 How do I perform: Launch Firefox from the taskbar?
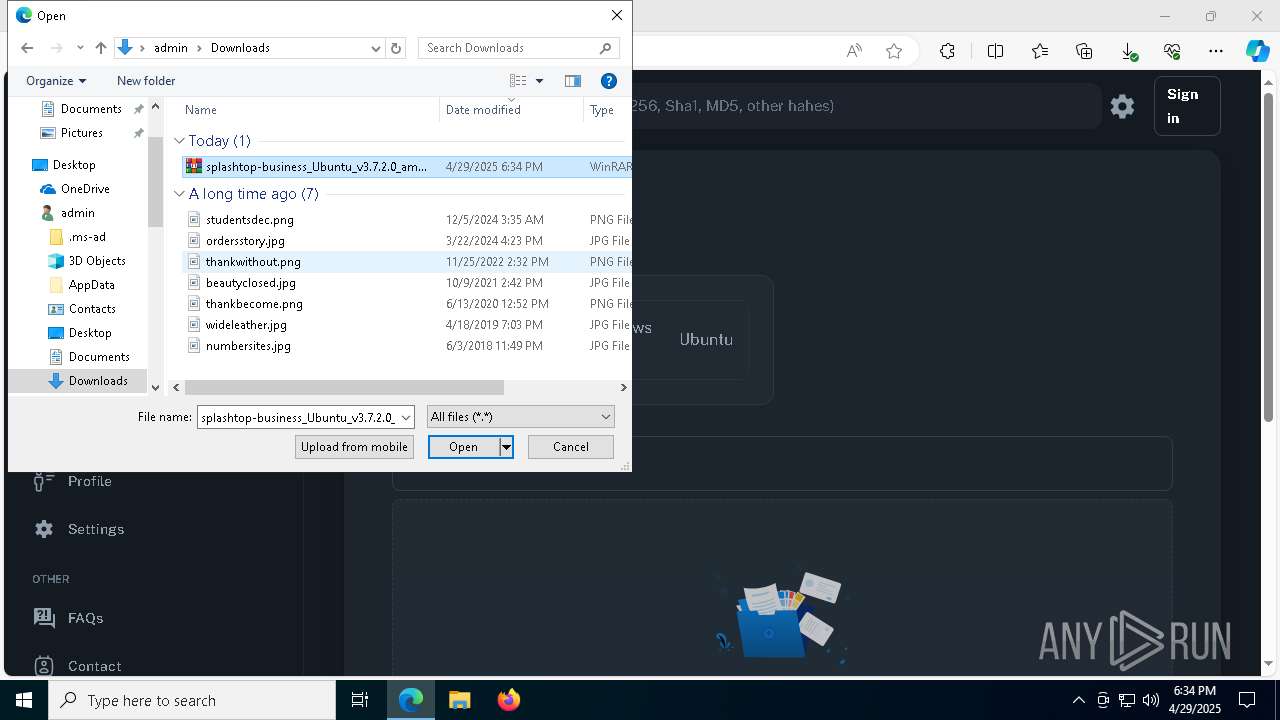(x=509, y=700)
